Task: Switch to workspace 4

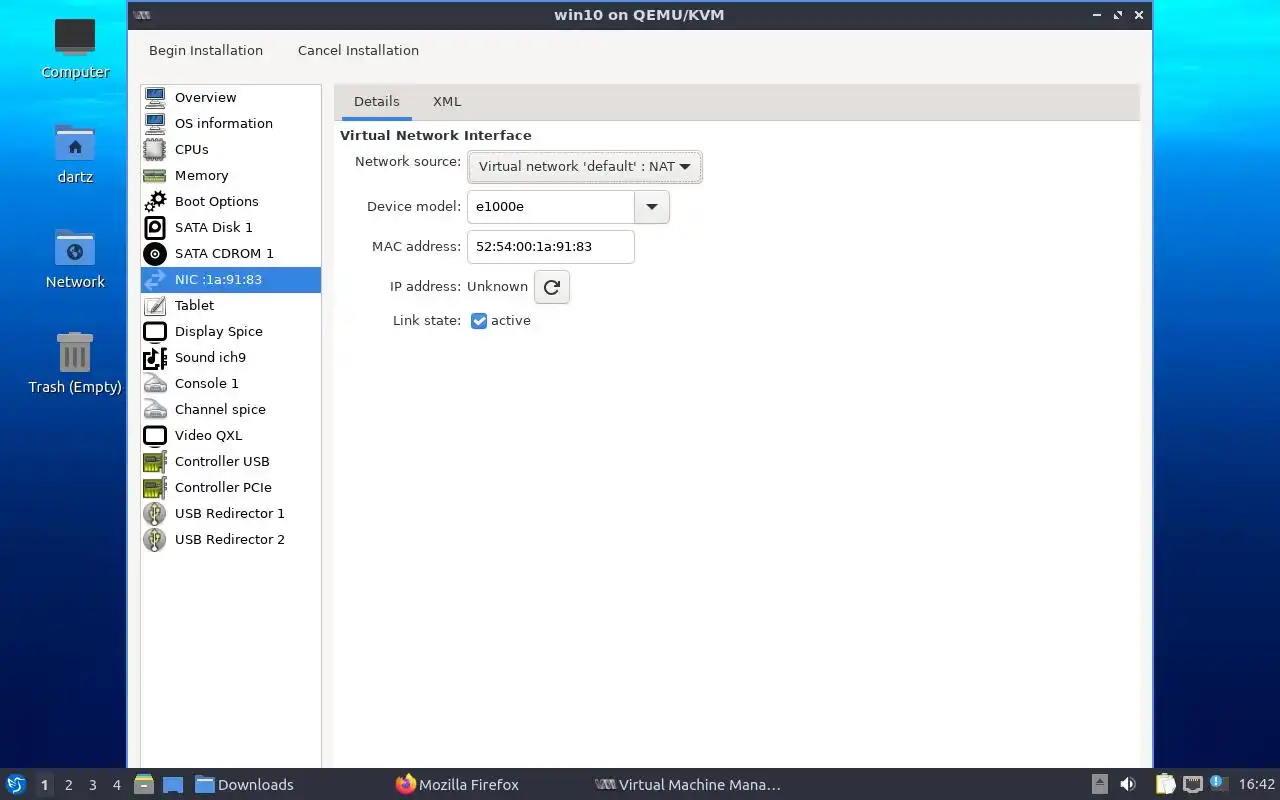Action: coord(117,785)
